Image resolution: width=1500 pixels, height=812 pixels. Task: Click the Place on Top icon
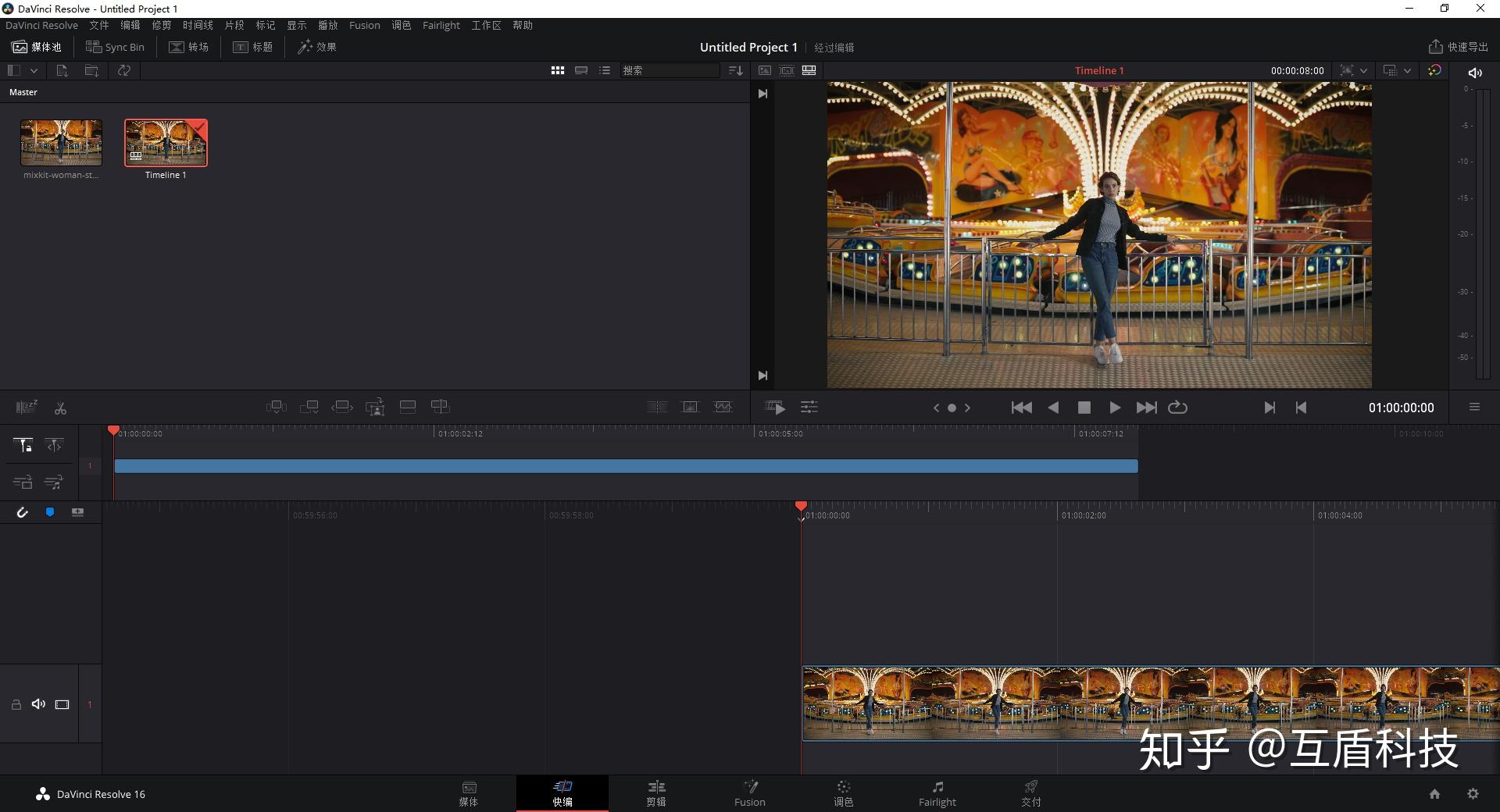click(407, 407)
